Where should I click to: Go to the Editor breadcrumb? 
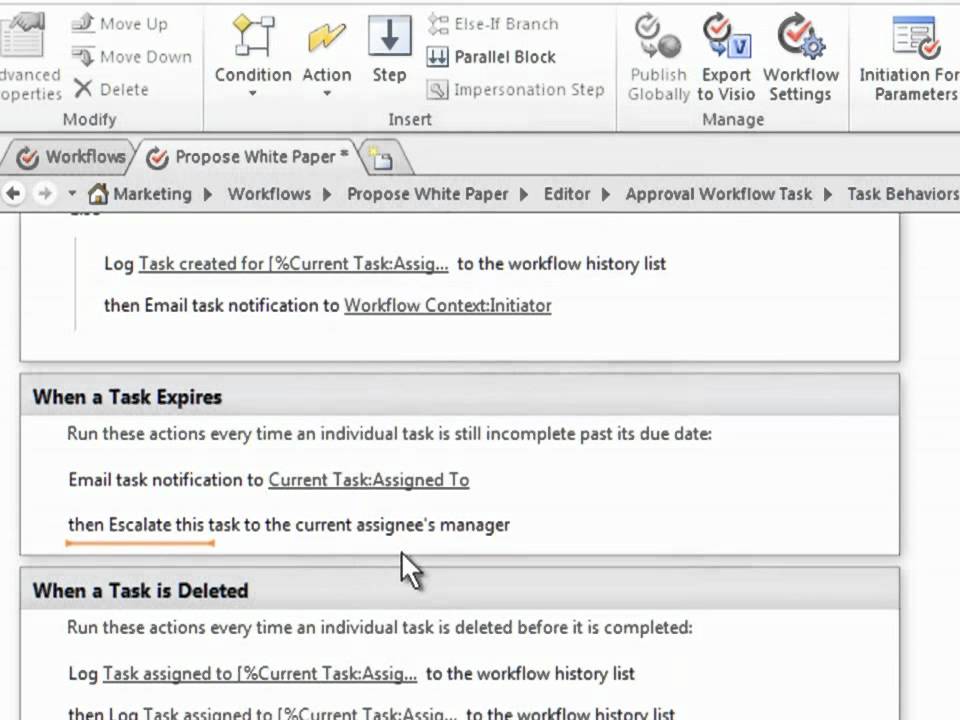click(x=567, y=194)
